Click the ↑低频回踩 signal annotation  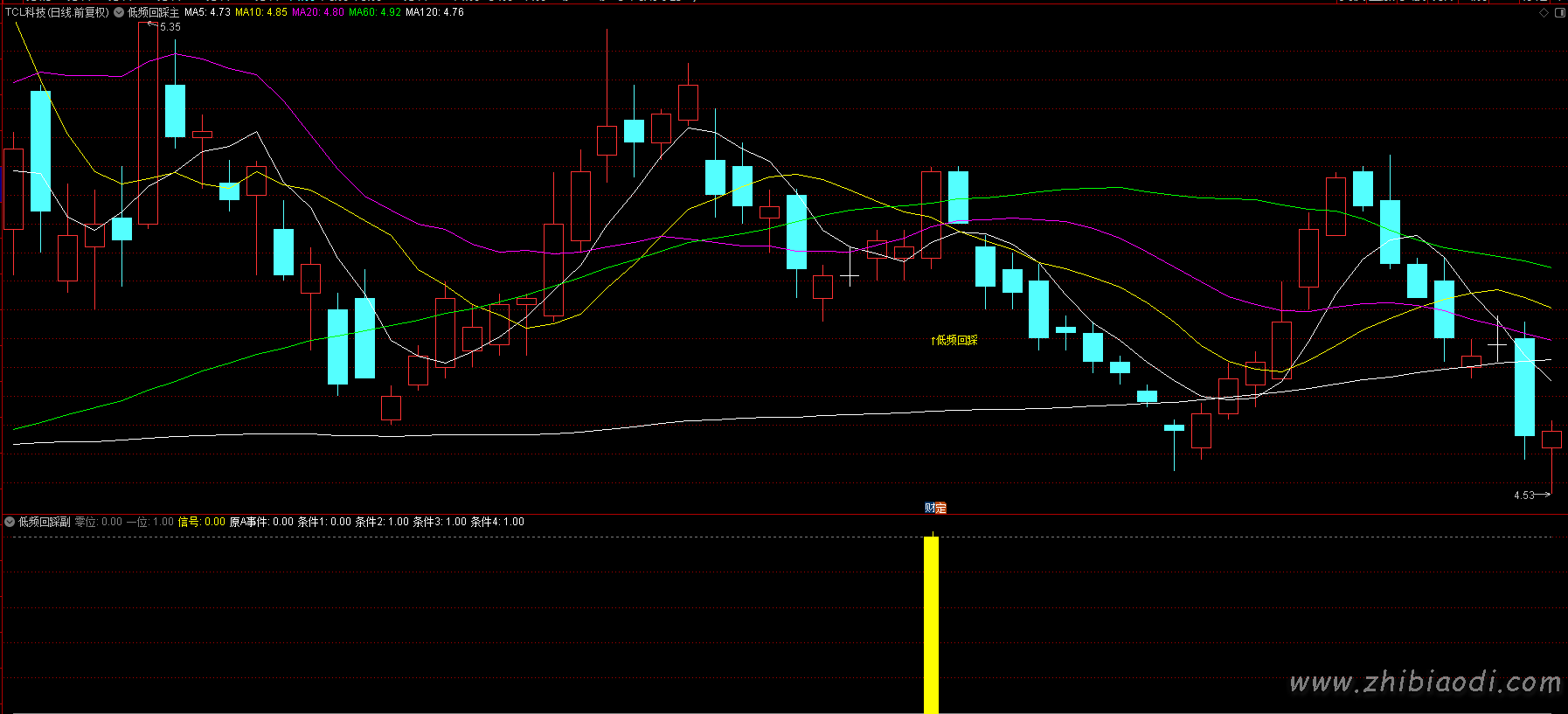pyautogui.click(x=954, y=340)
